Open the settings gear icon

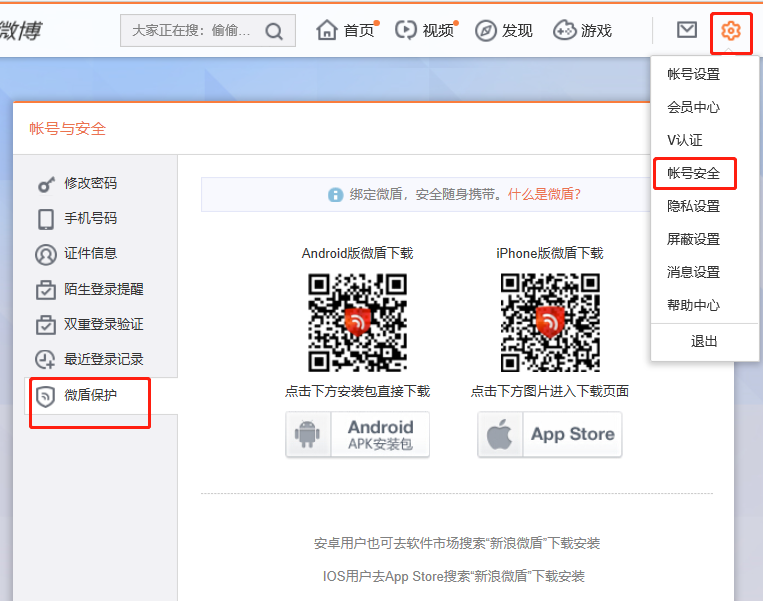(x=730, y=31)
